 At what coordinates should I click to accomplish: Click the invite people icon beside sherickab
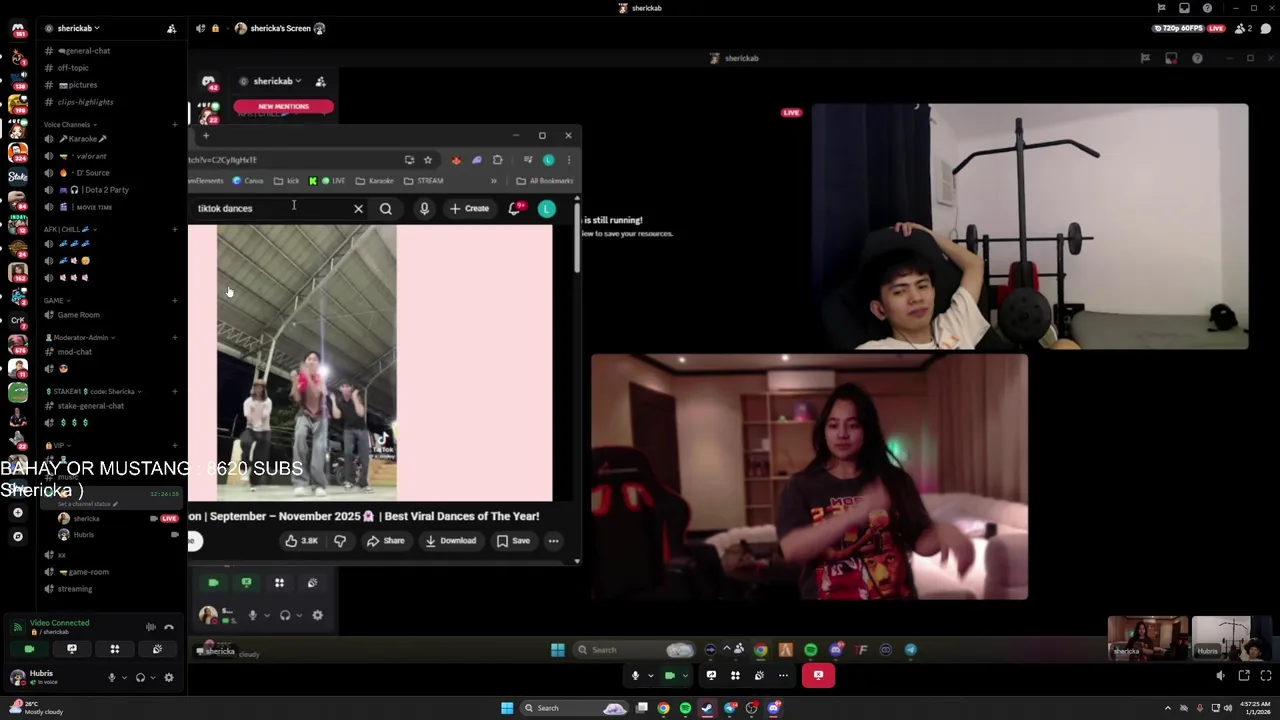pos(171,28)
